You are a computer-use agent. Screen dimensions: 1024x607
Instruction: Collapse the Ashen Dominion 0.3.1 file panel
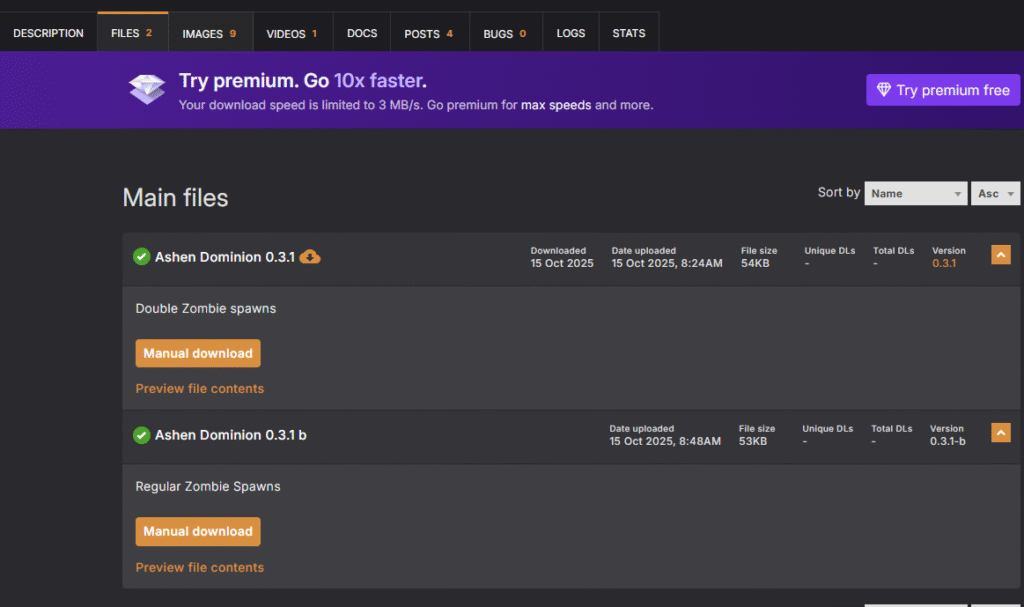(x=1000, y=255)
